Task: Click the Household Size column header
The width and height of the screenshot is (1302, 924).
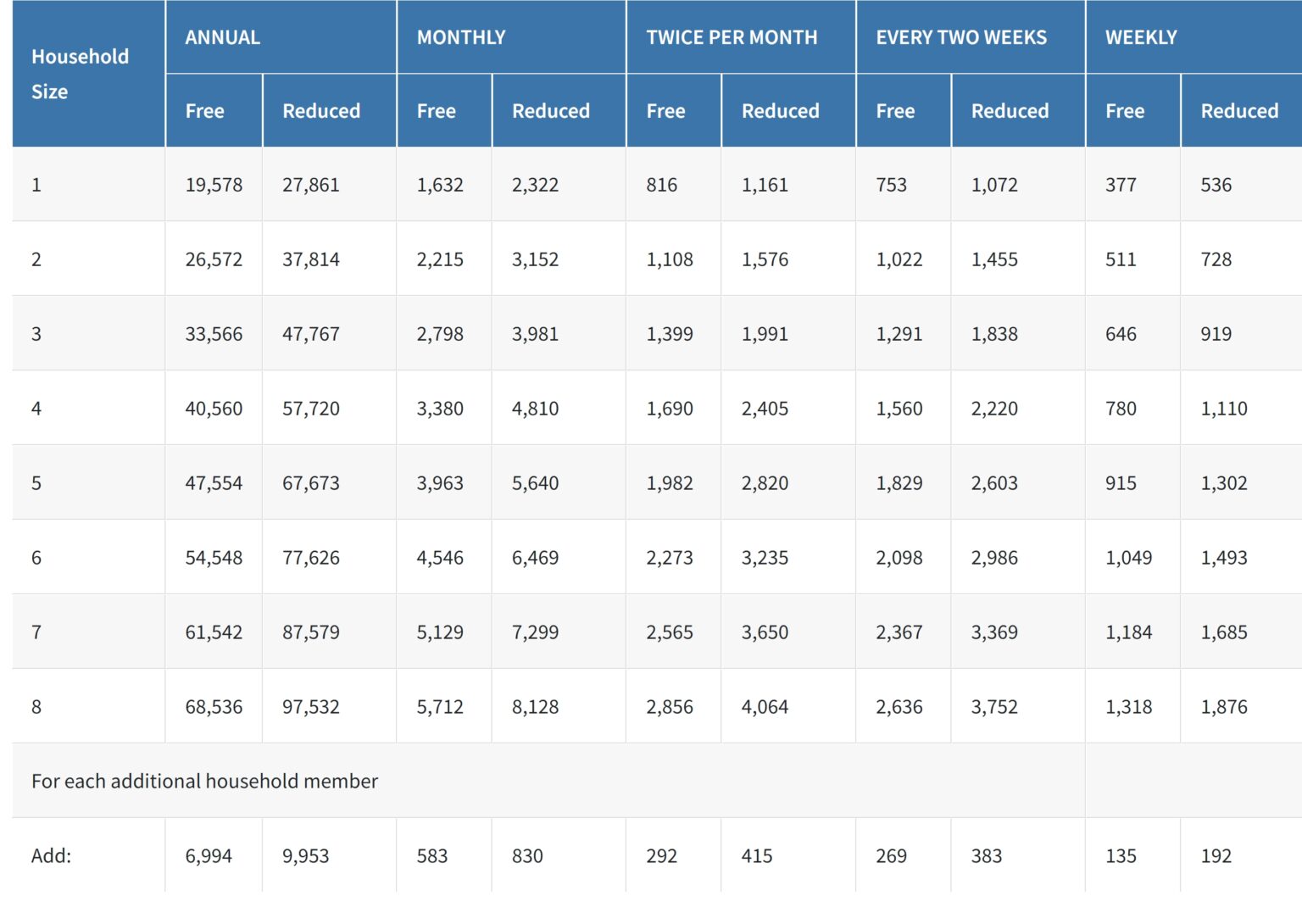Action: (81, 74)
